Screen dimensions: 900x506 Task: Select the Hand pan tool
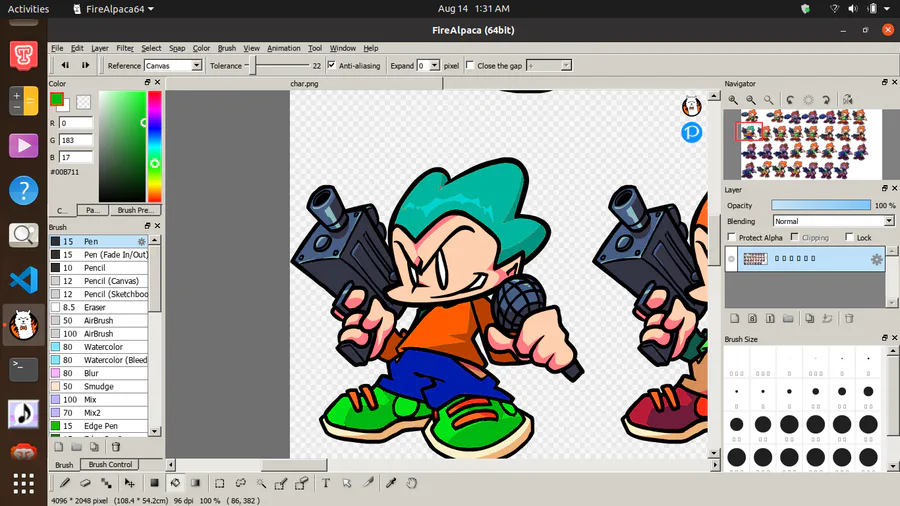[412, 483]
